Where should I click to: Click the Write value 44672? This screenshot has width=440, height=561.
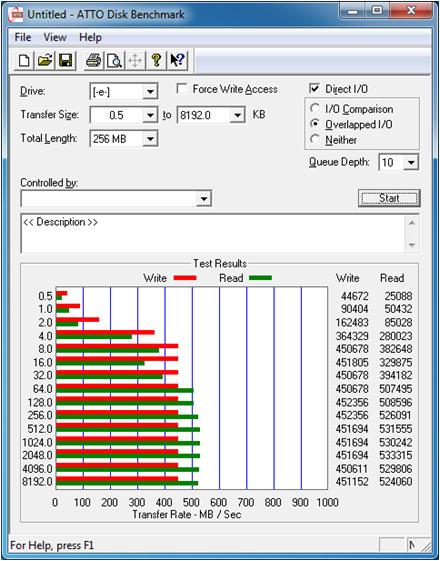355,296
